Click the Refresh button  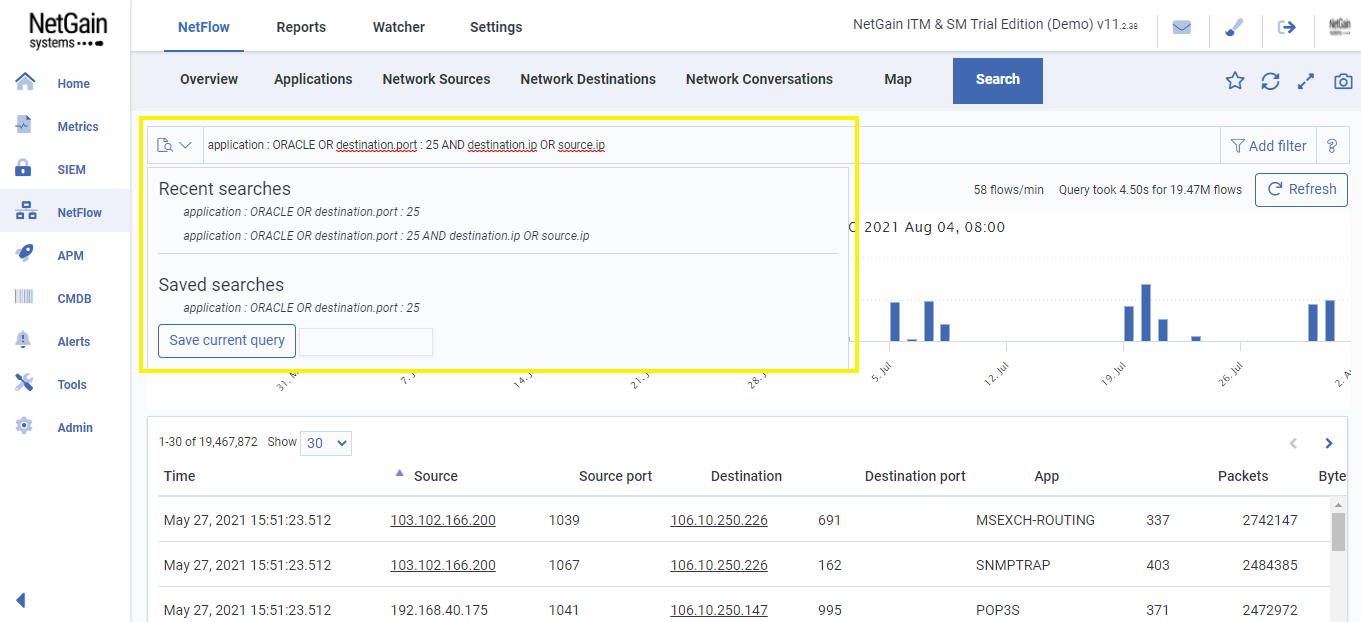[1301, 189]
